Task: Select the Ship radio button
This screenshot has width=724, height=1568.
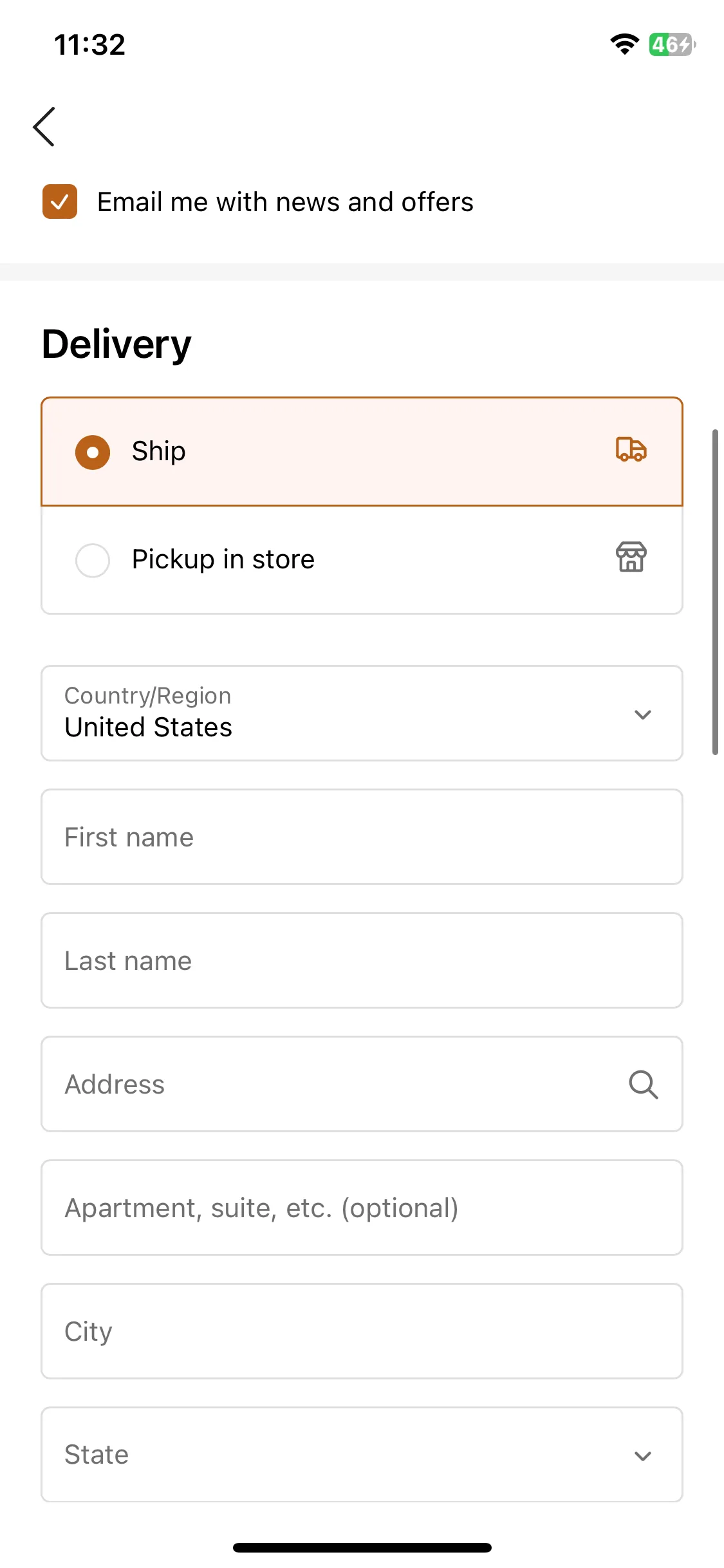Action: tap(93, 452)
